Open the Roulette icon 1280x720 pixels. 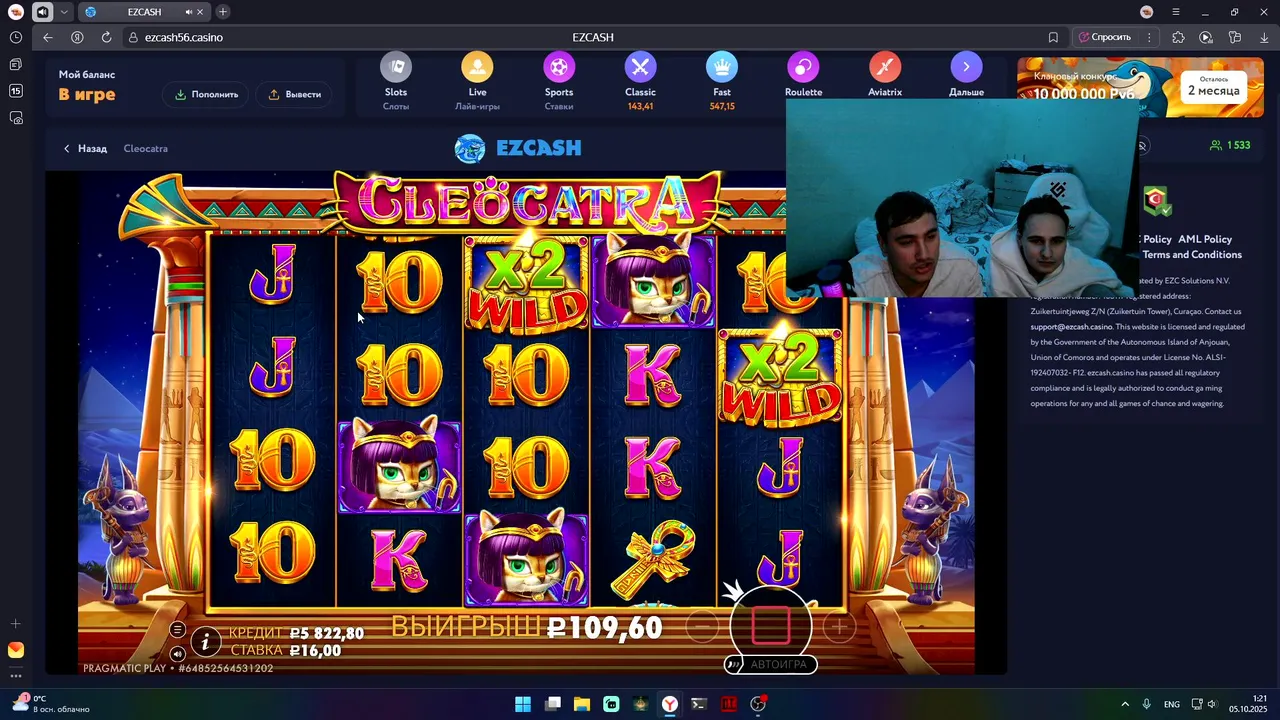click(803, 68)
